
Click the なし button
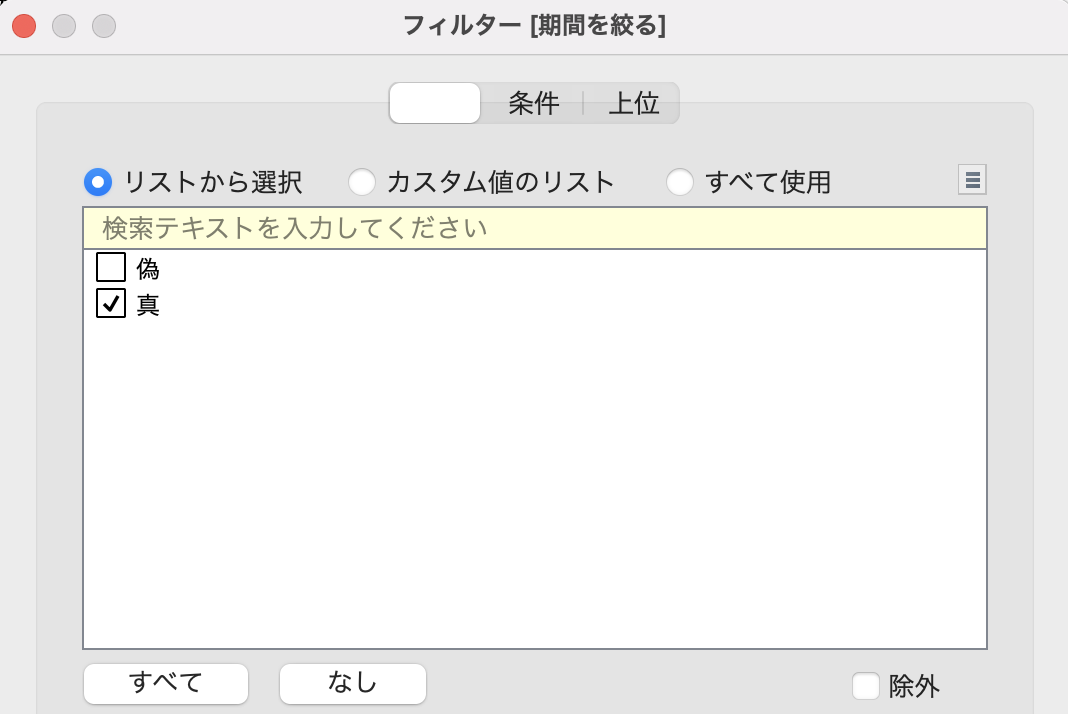352,683
